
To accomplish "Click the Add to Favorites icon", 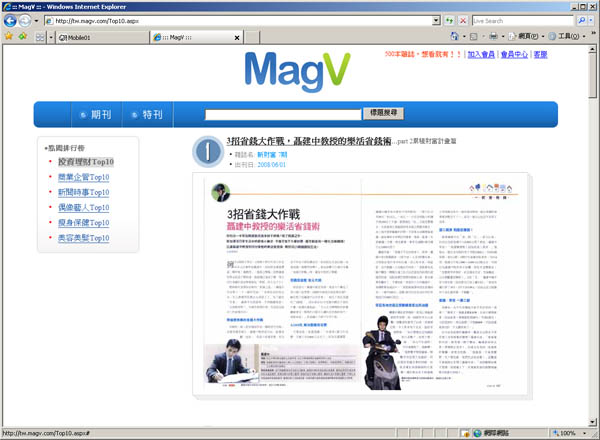I will pyautogui.click(x=23, y=37).
